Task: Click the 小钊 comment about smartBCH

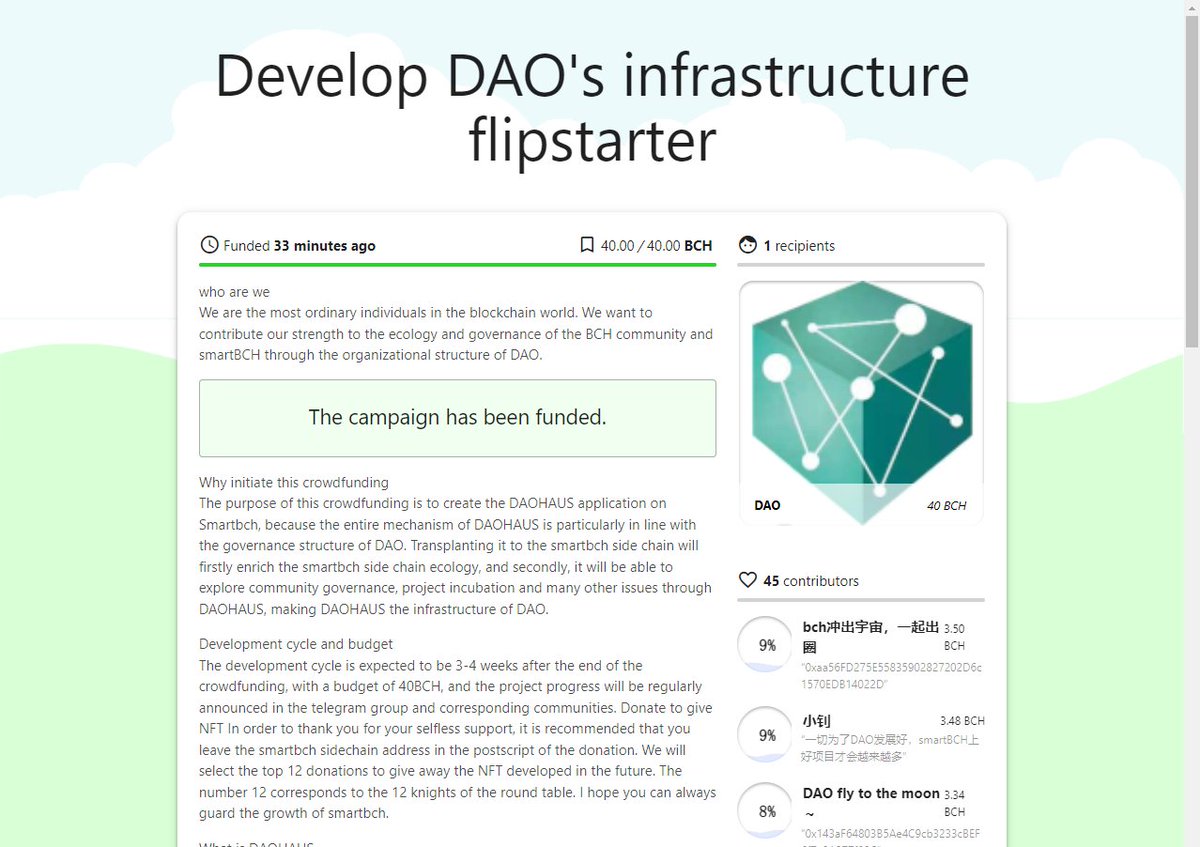Action: 890,748
